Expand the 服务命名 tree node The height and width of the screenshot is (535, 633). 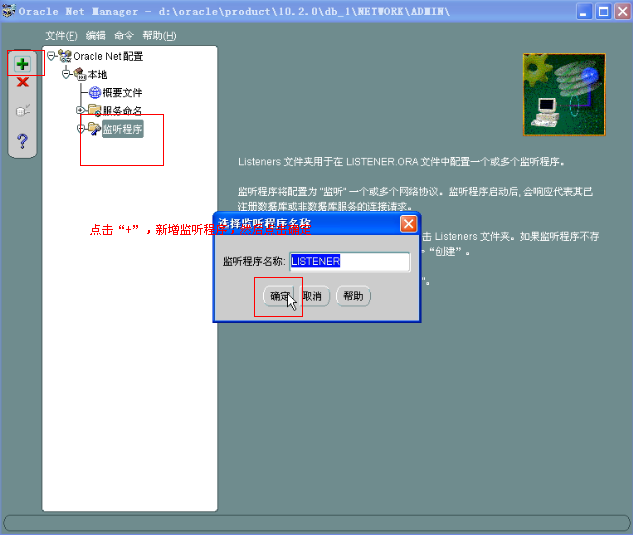point(80,110)
